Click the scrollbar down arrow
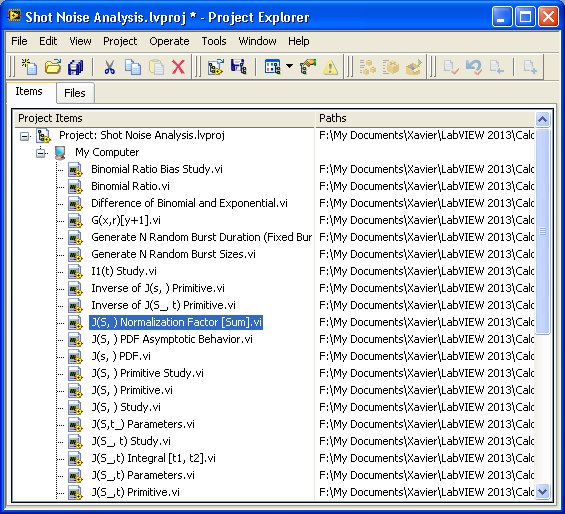The height and width of the screenshot is (514, 565). point(542,492)
